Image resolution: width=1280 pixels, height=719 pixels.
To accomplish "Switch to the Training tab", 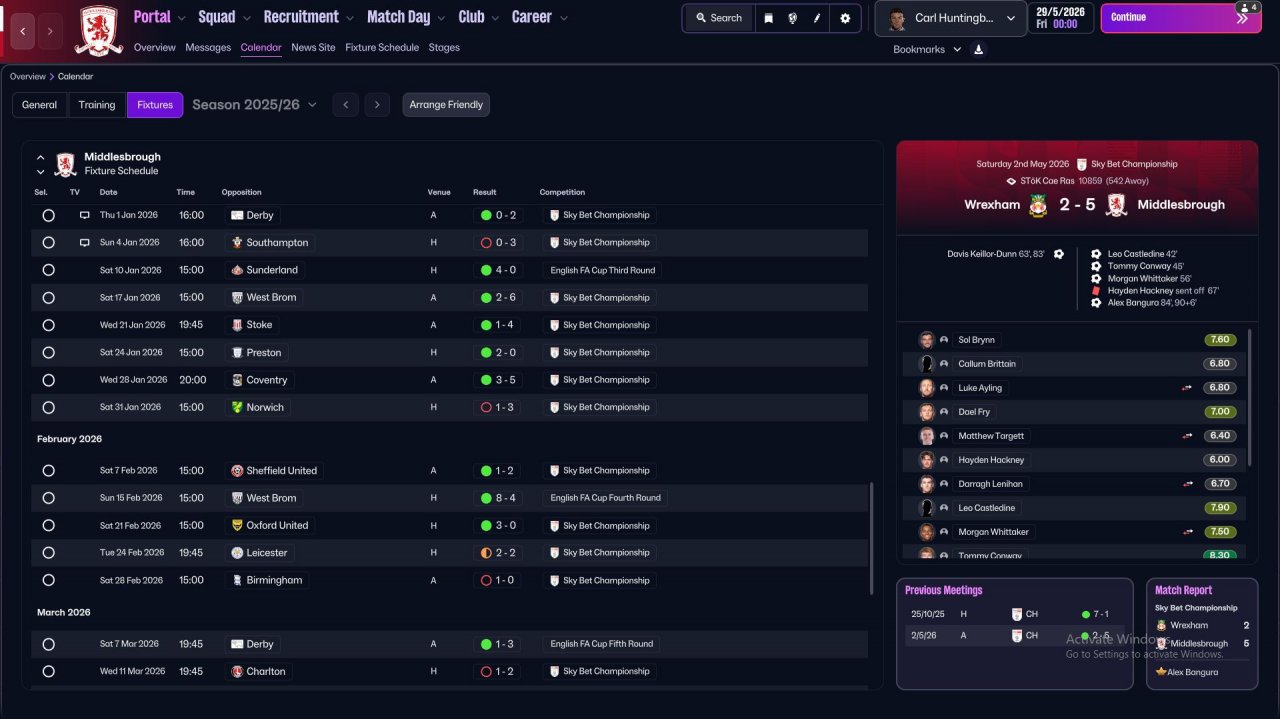I will tap(97, 105).
